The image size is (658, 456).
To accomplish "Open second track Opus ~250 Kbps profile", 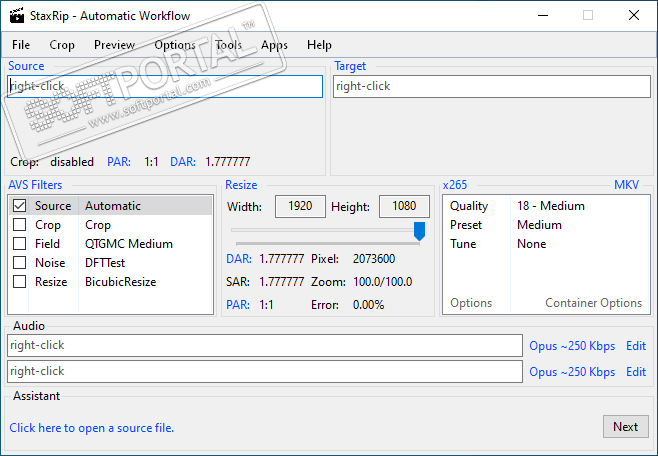I will click(x=572, y=372).
